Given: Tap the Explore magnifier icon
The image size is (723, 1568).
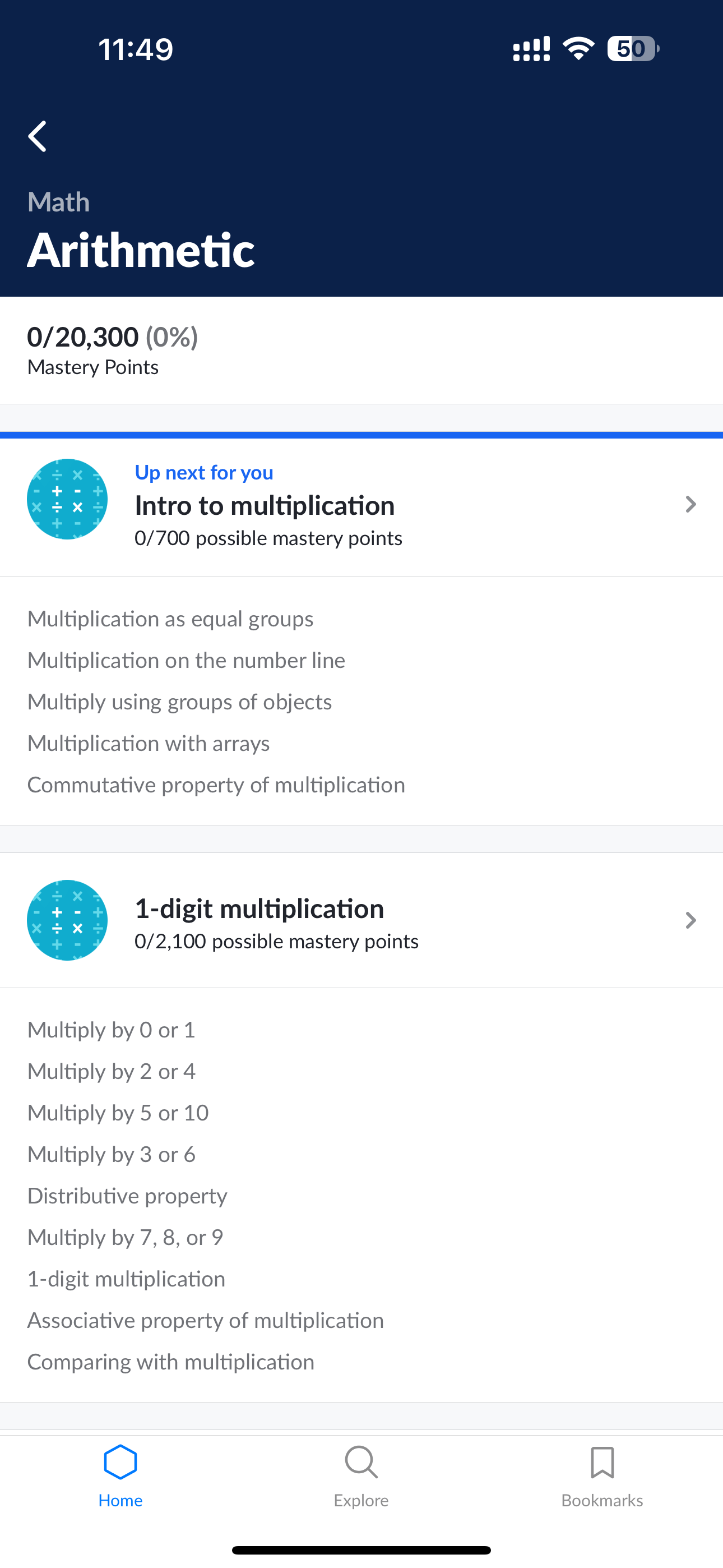Looking at the screenshot, I should [x=361, y=1461].
